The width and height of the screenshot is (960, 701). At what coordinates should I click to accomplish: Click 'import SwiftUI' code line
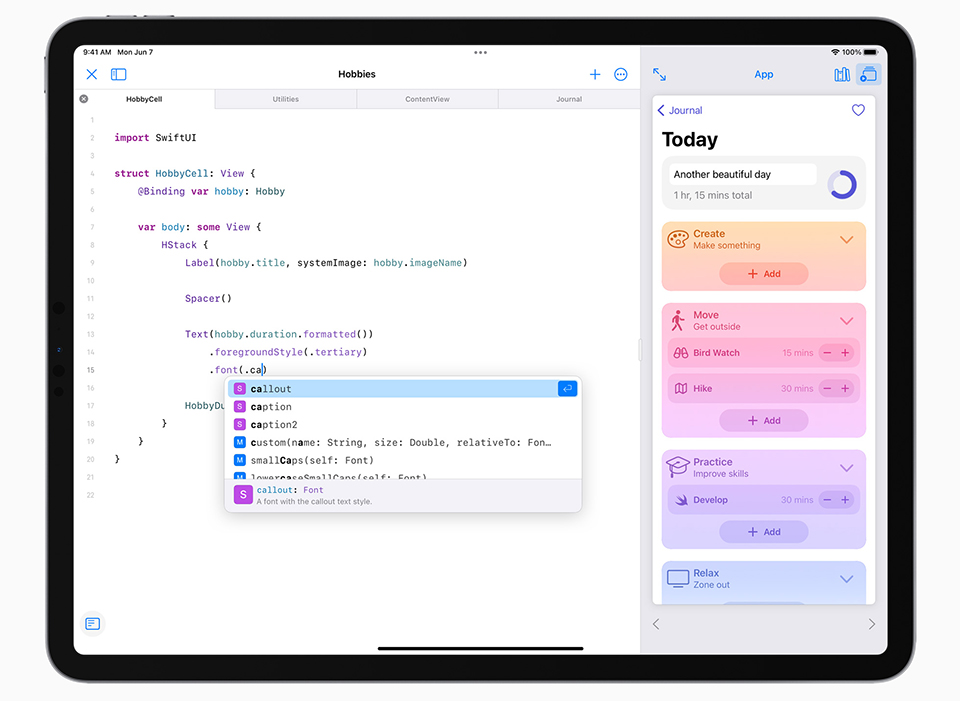[155, 138]
